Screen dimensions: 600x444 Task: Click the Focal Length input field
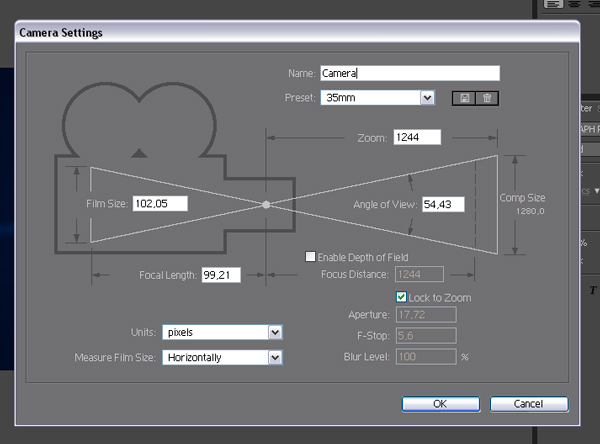[219, 274]
